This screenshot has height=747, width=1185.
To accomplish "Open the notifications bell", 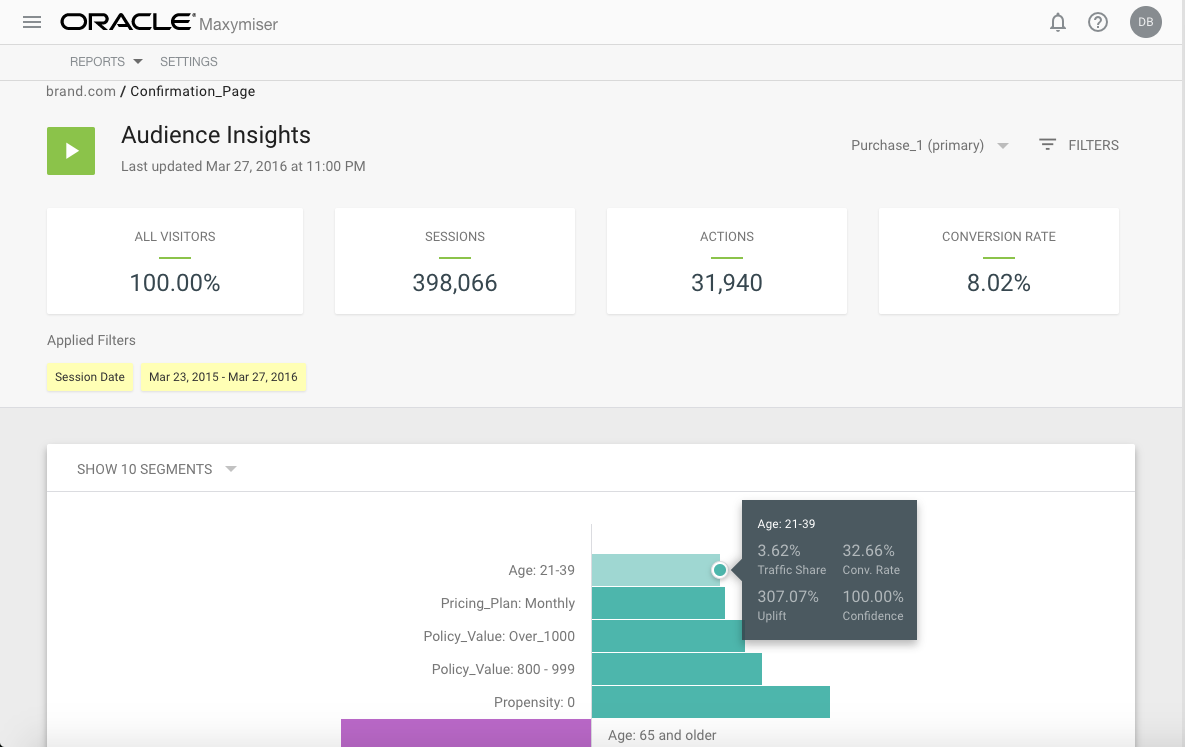I will [x=1057, y=22].
